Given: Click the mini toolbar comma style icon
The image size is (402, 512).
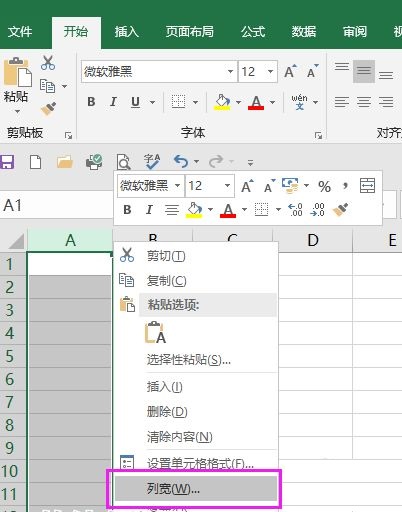Looking at the screenshot, I should [x=346, y=185].
